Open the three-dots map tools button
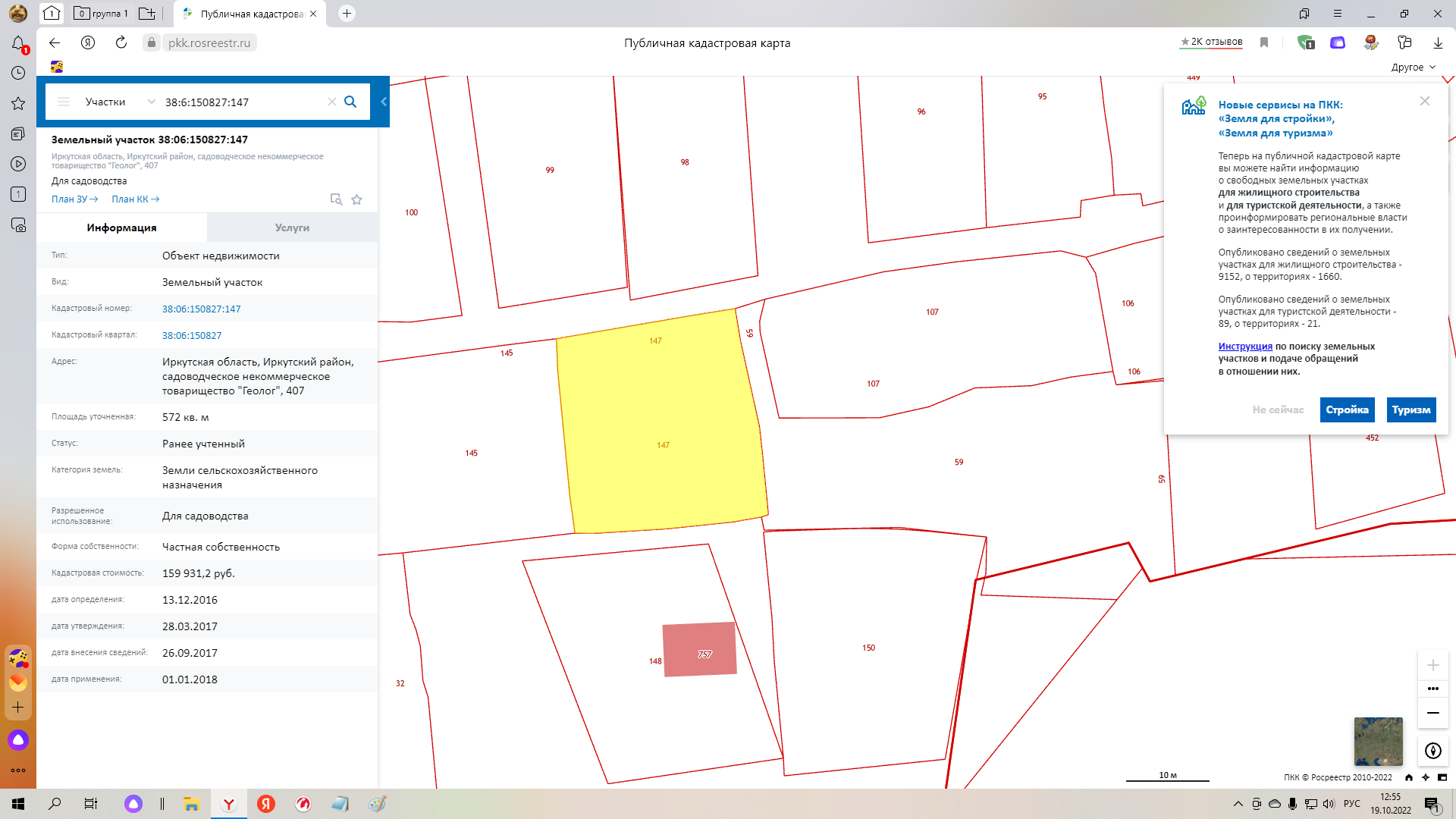The height and width of the screenshot is (819, 1456). (x=1432, y=689)
